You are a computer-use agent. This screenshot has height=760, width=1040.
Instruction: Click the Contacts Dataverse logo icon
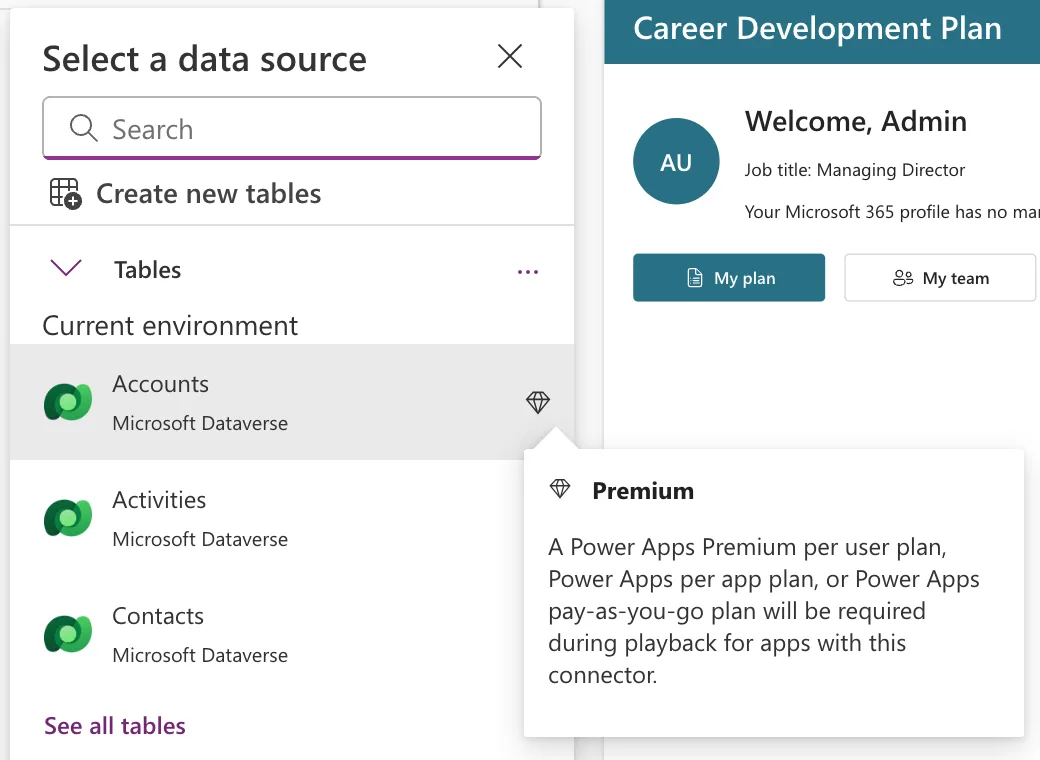tap(68, 634)
